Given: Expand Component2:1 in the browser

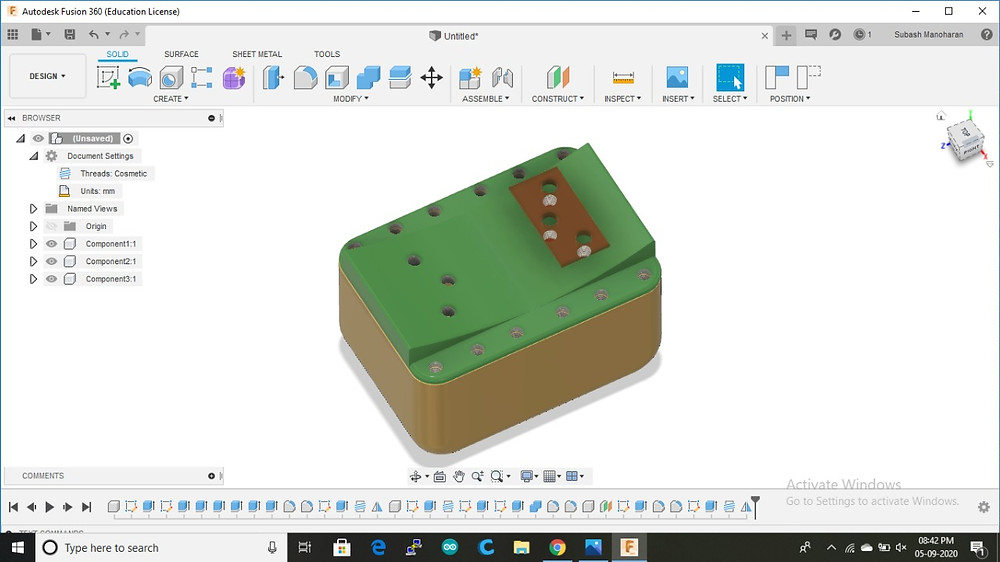Looking at the screenshot, I should 33,261.
